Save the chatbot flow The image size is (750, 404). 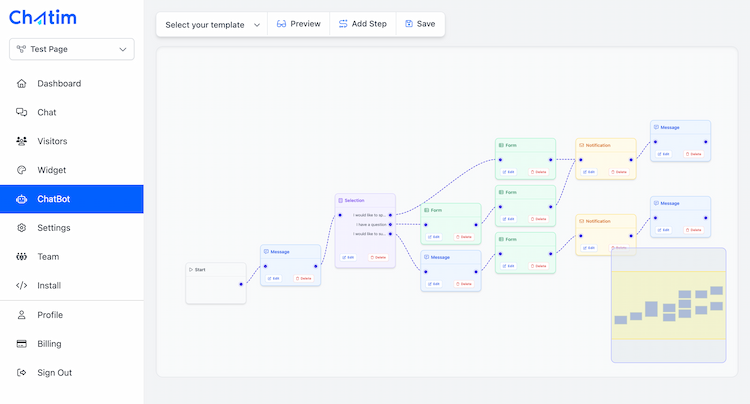point(419,24)
